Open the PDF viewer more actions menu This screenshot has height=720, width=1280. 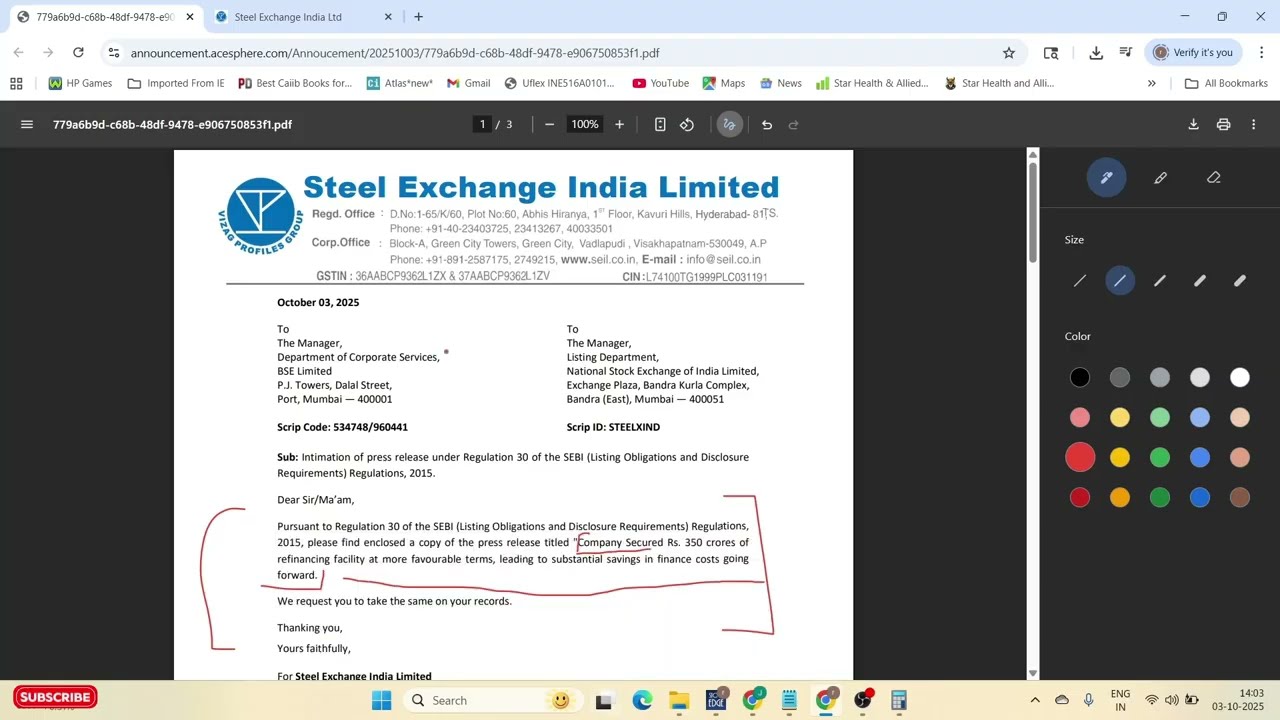[1253, 125]
